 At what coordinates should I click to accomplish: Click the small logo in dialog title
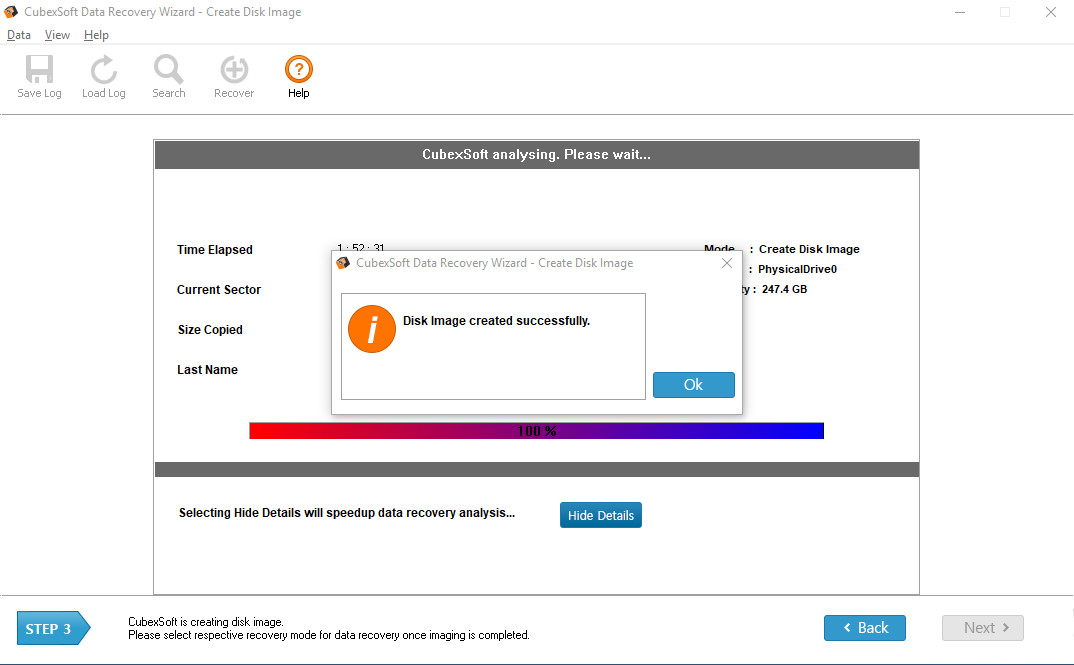pyautogui.click(x=344, y=263)
